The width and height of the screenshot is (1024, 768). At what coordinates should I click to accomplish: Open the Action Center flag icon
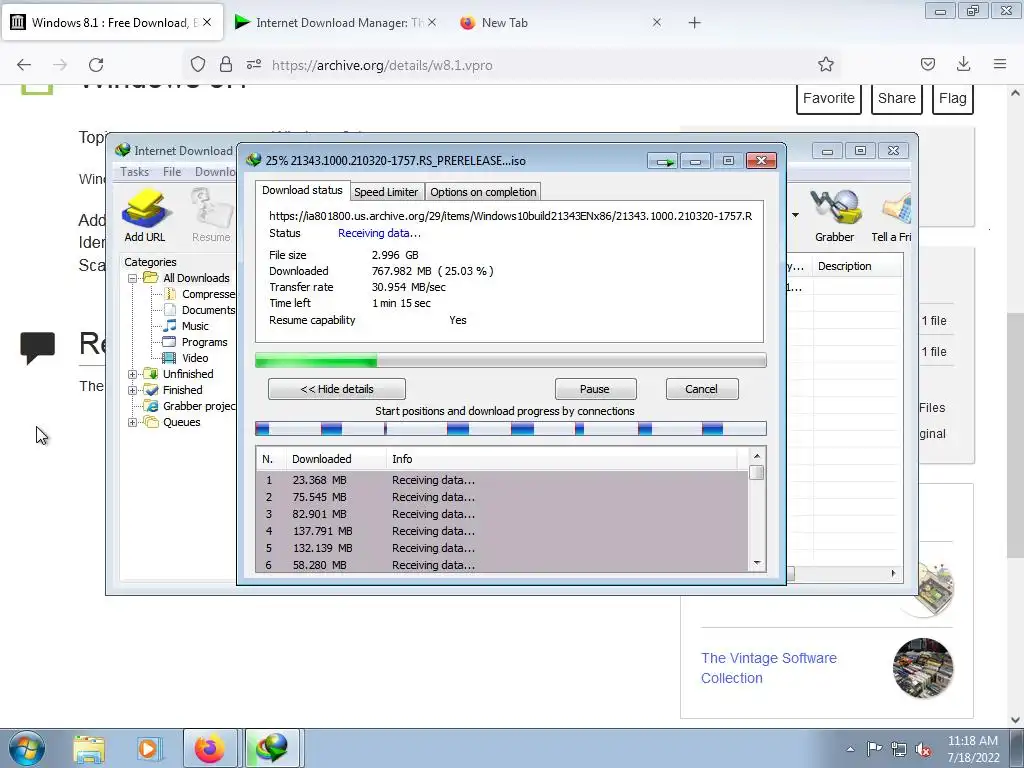874,749
